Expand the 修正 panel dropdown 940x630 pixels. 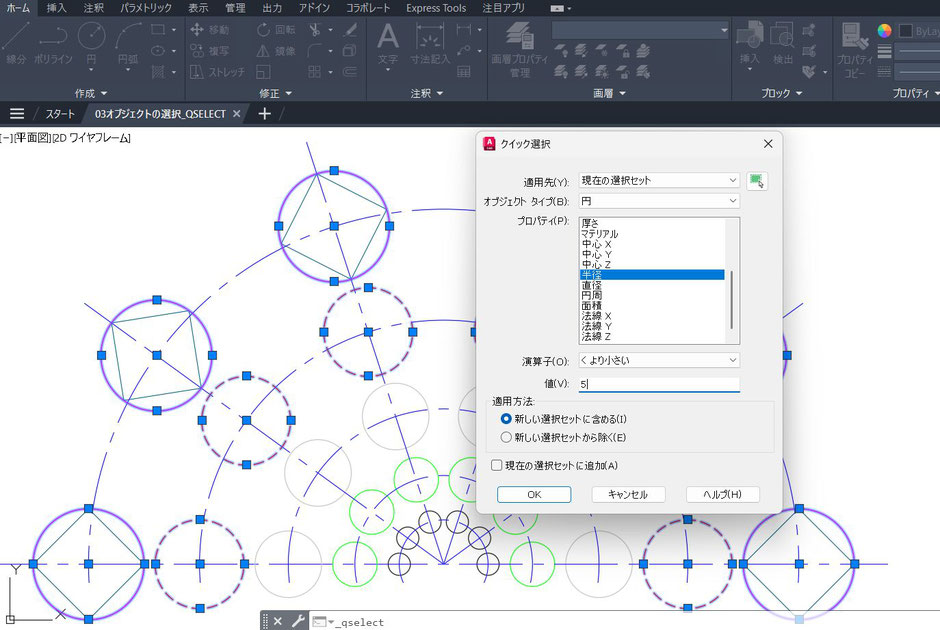[275, 94]
